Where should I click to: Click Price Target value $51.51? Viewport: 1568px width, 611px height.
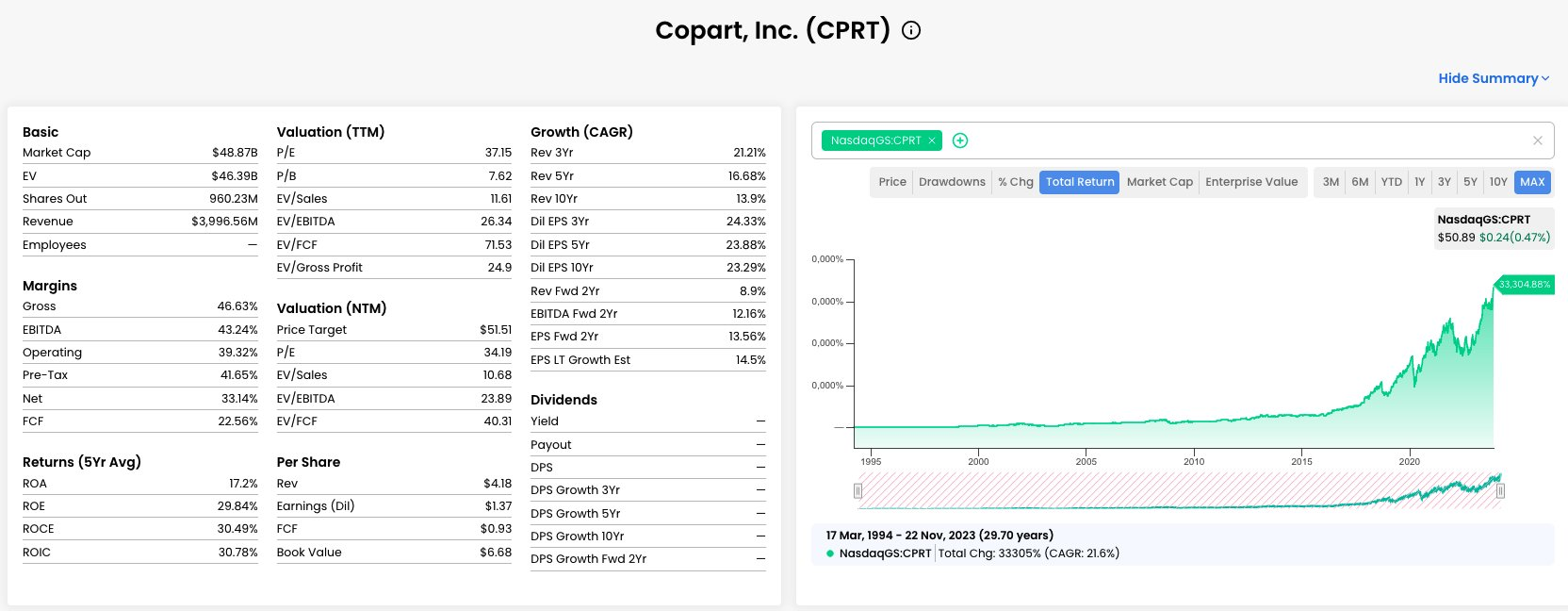pyautogui.click(x=496, y=330)
